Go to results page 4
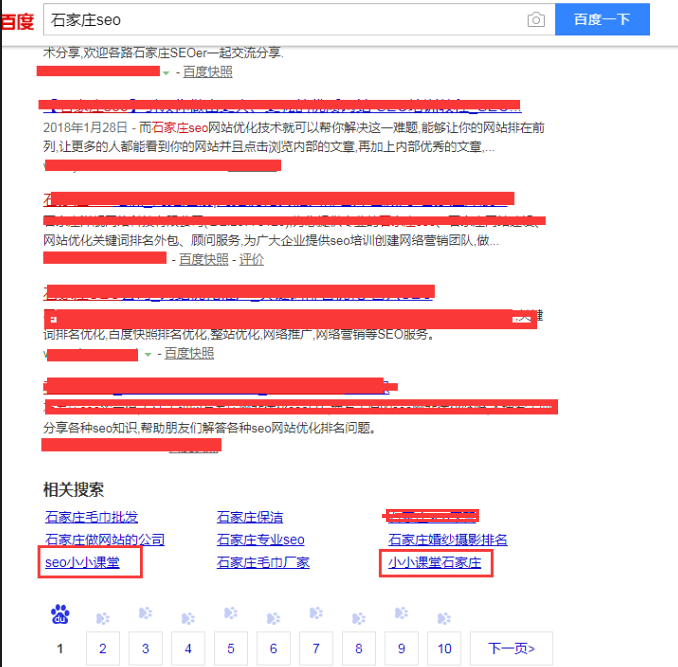 point(188,648)
